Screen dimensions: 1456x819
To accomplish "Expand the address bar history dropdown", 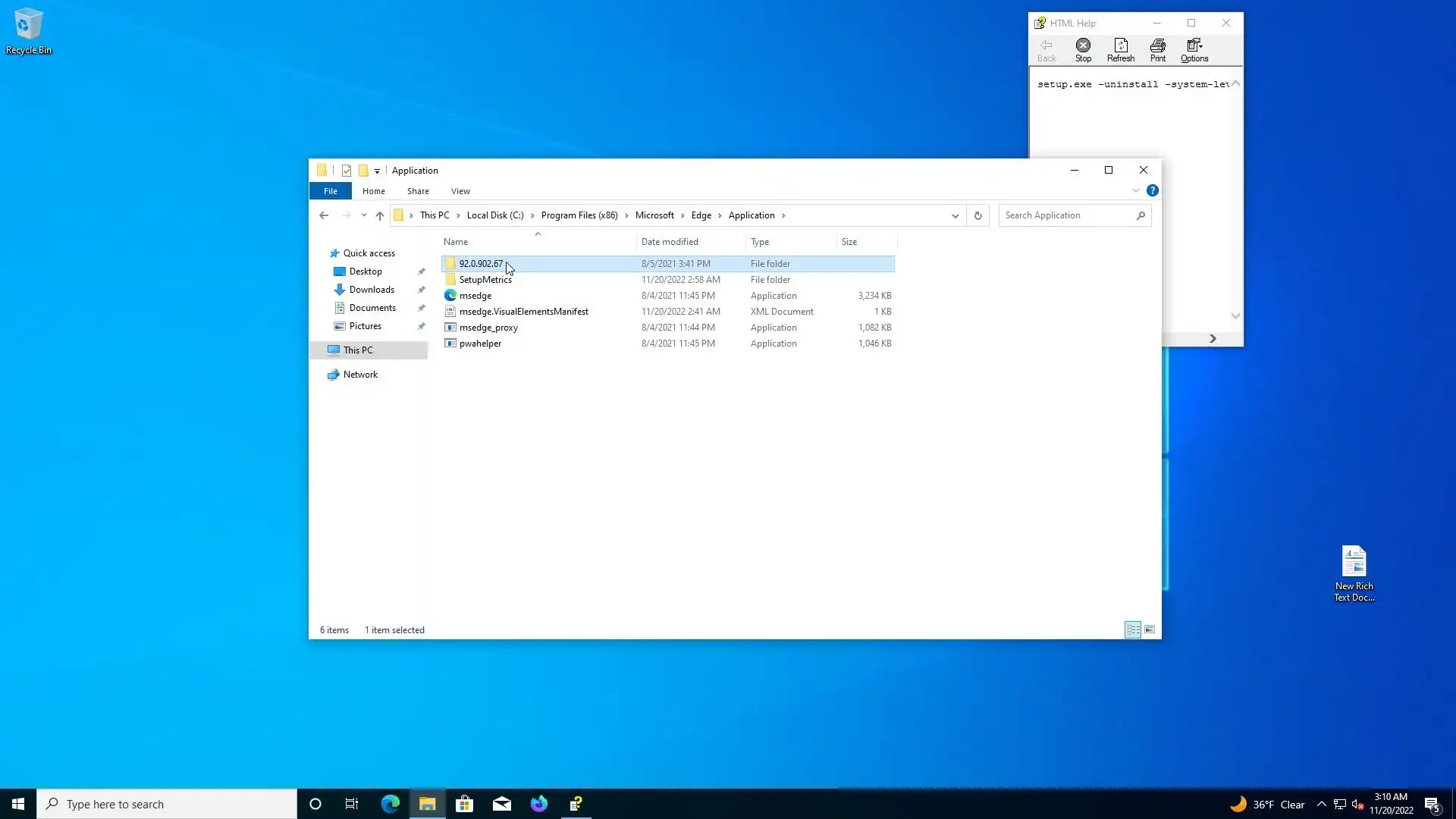I will point(955,215).
